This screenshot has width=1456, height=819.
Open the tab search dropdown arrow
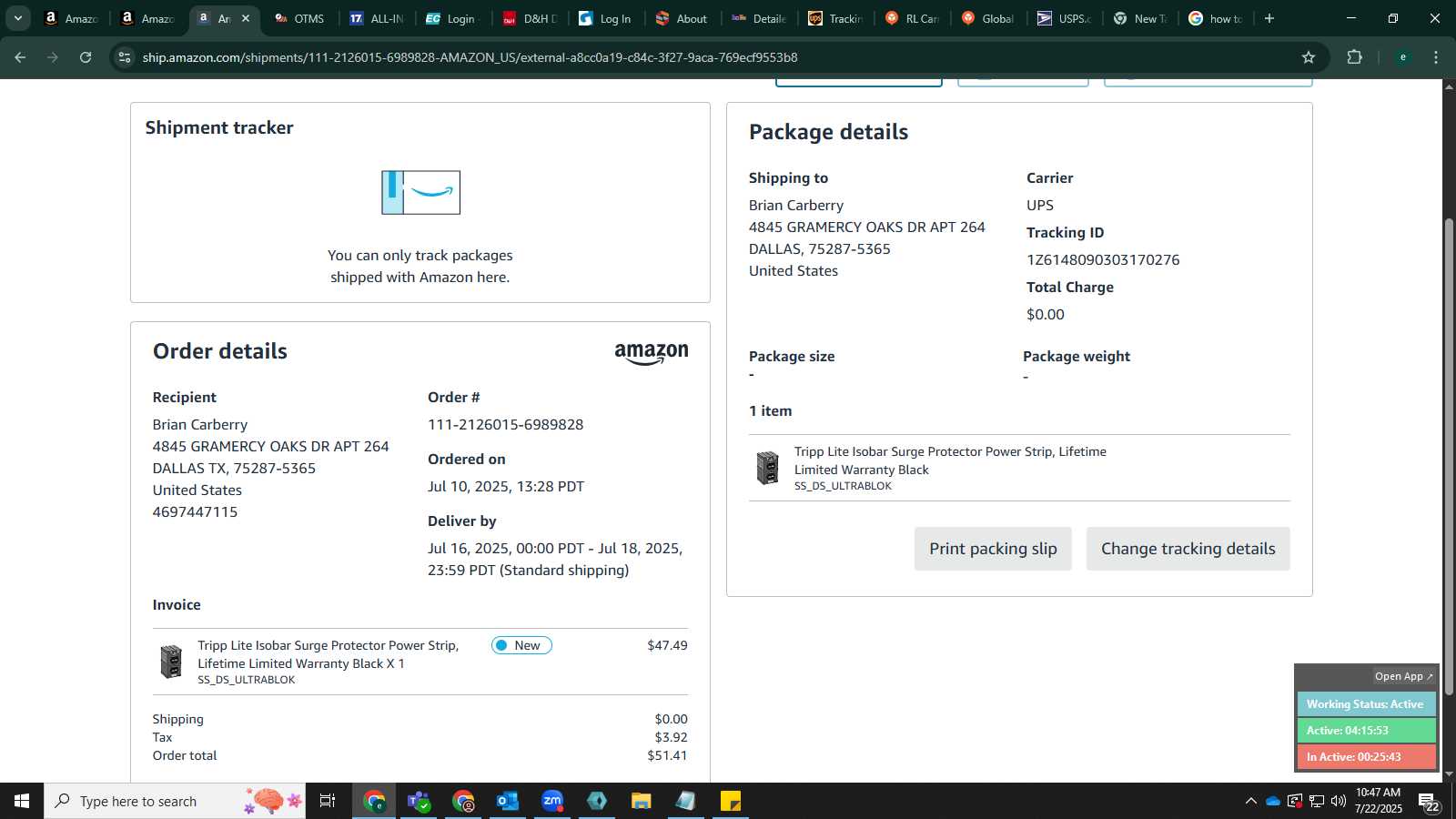(17, 18)
